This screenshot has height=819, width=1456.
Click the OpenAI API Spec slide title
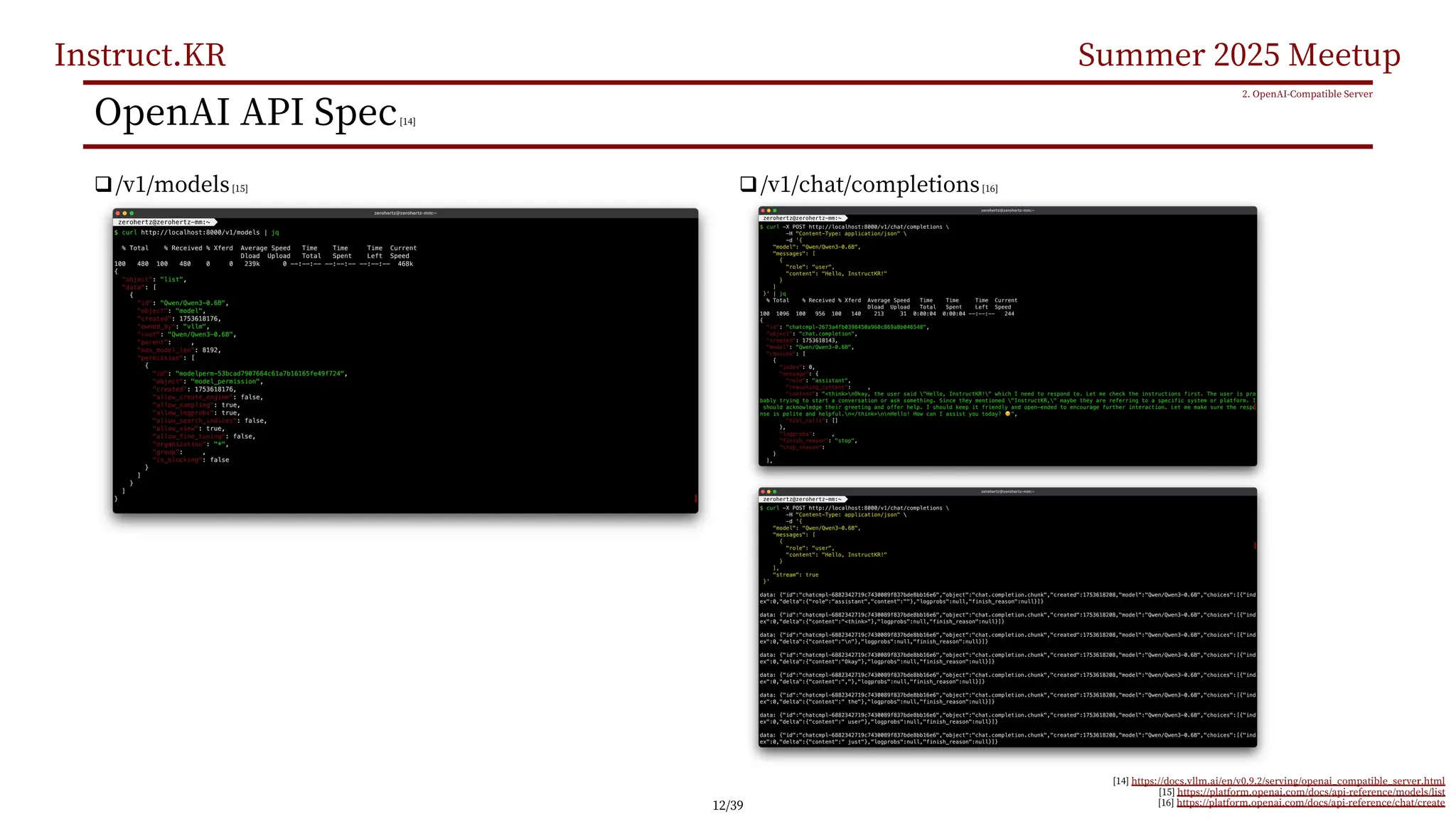(x=245, y=112)
